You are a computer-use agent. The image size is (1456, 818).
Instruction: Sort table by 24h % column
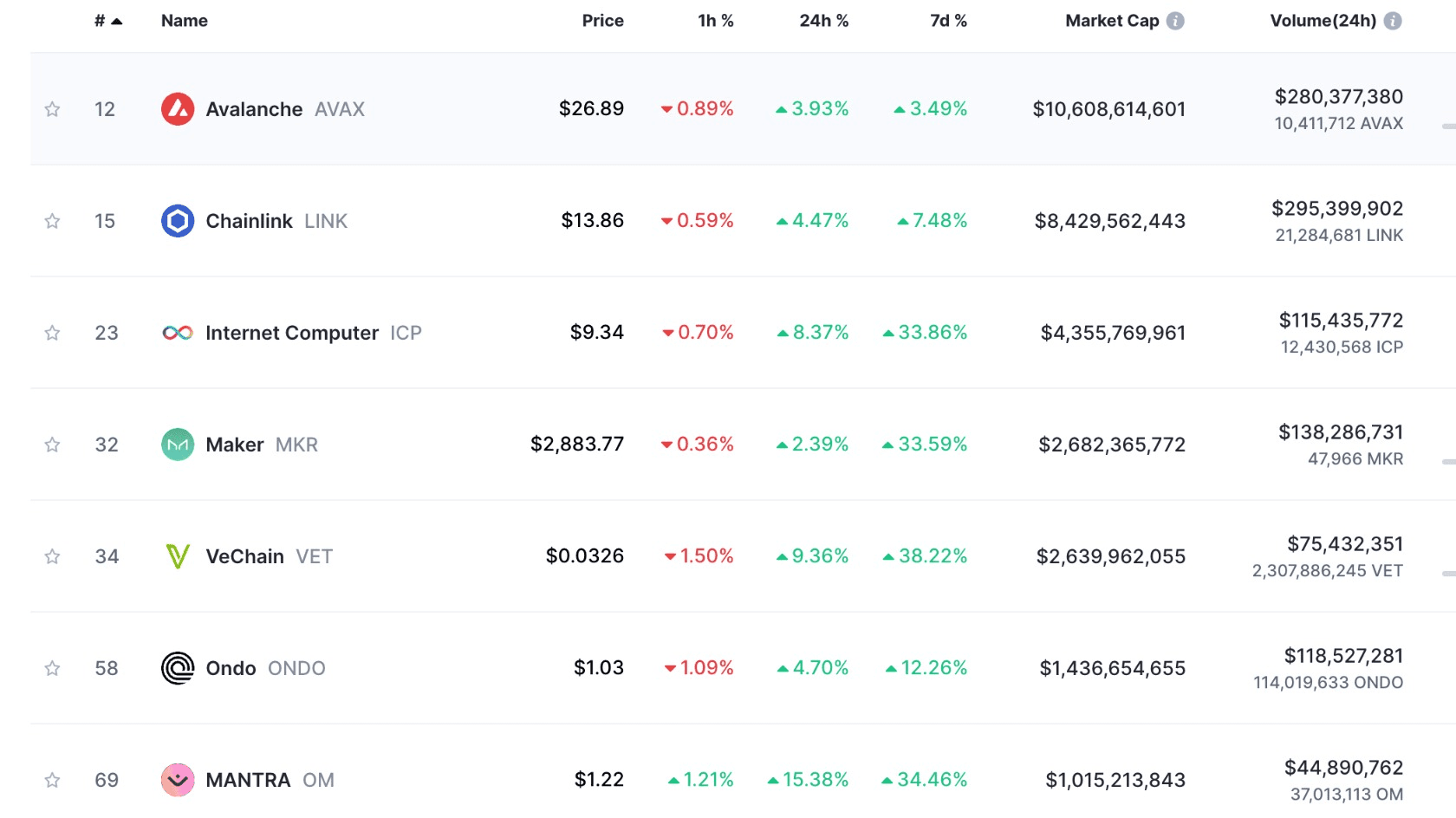(x=824, y=21)
